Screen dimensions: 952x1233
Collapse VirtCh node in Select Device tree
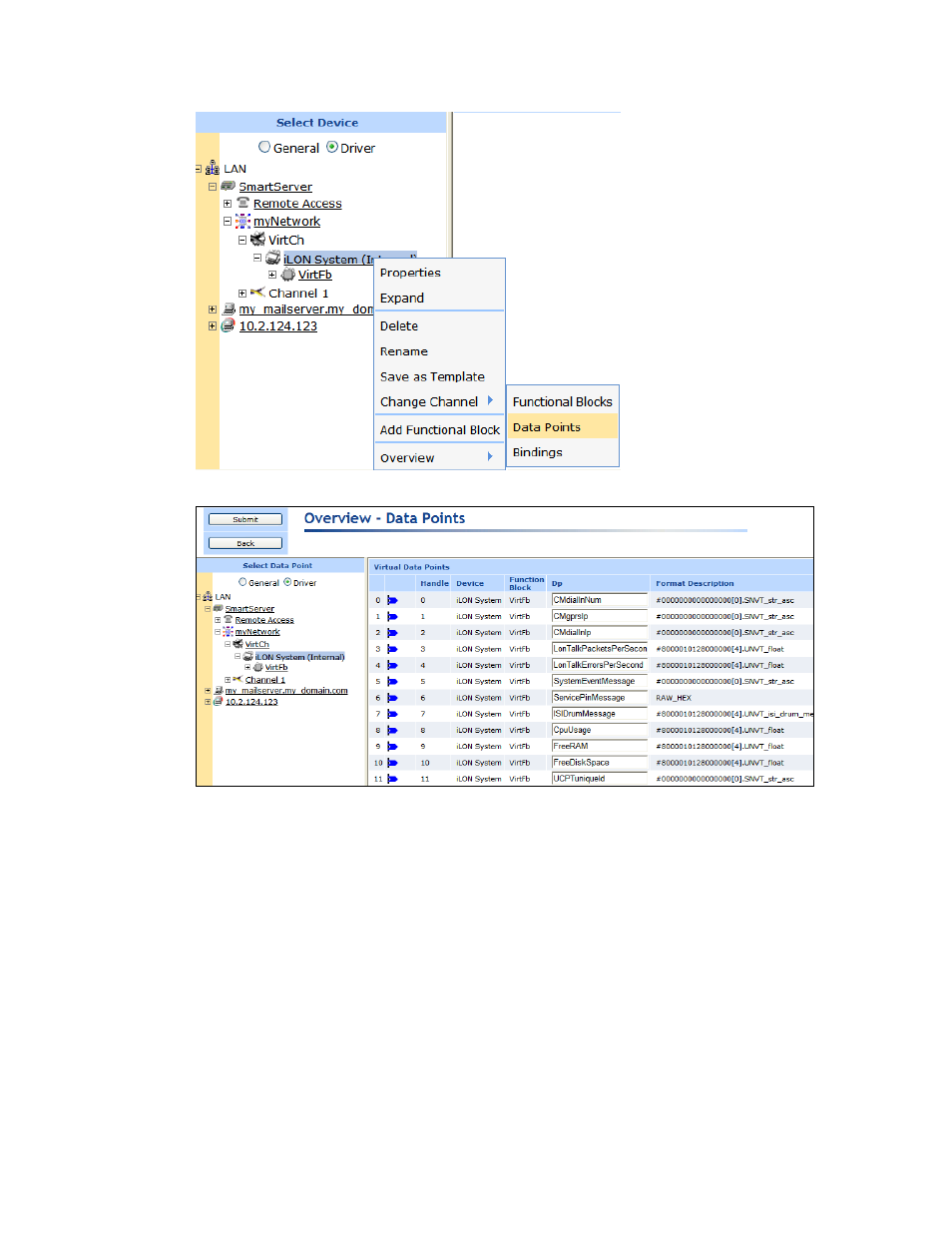coord(242,240)
